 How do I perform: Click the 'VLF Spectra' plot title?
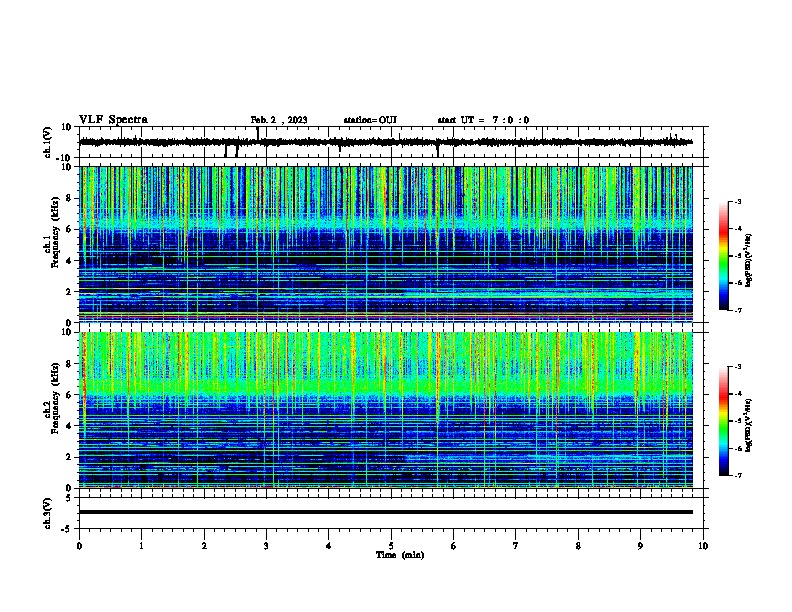coord(113,120)
